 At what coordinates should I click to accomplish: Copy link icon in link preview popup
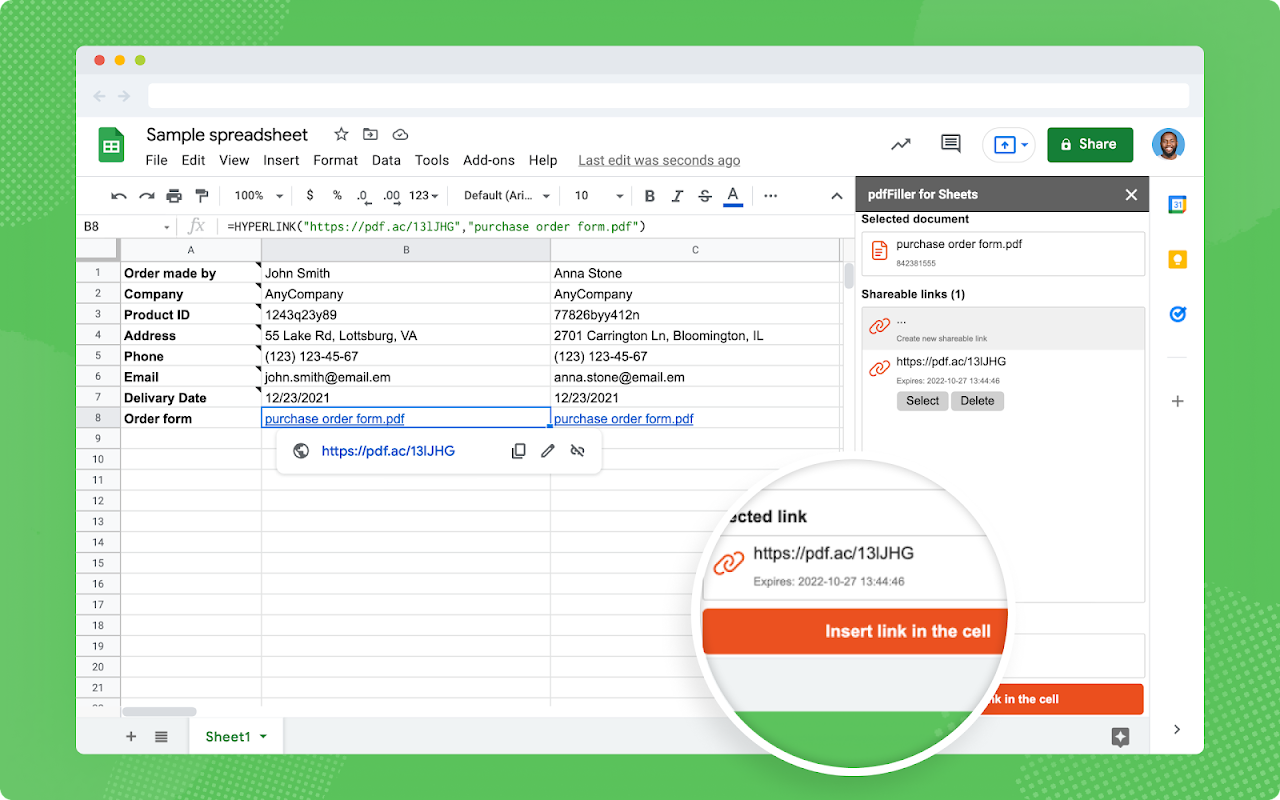[518, 451]
